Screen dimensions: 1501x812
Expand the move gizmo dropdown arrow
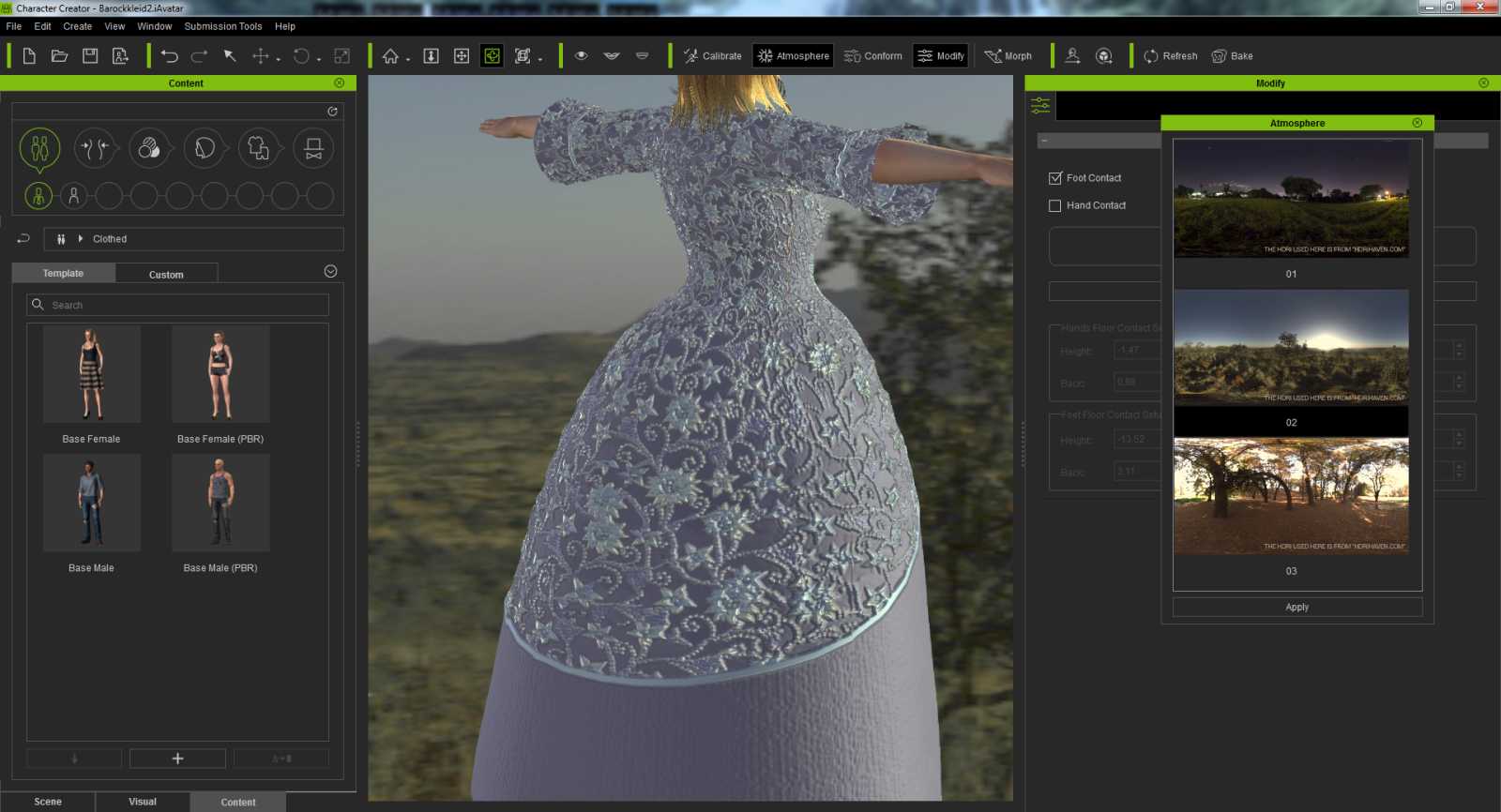(279, 59)
